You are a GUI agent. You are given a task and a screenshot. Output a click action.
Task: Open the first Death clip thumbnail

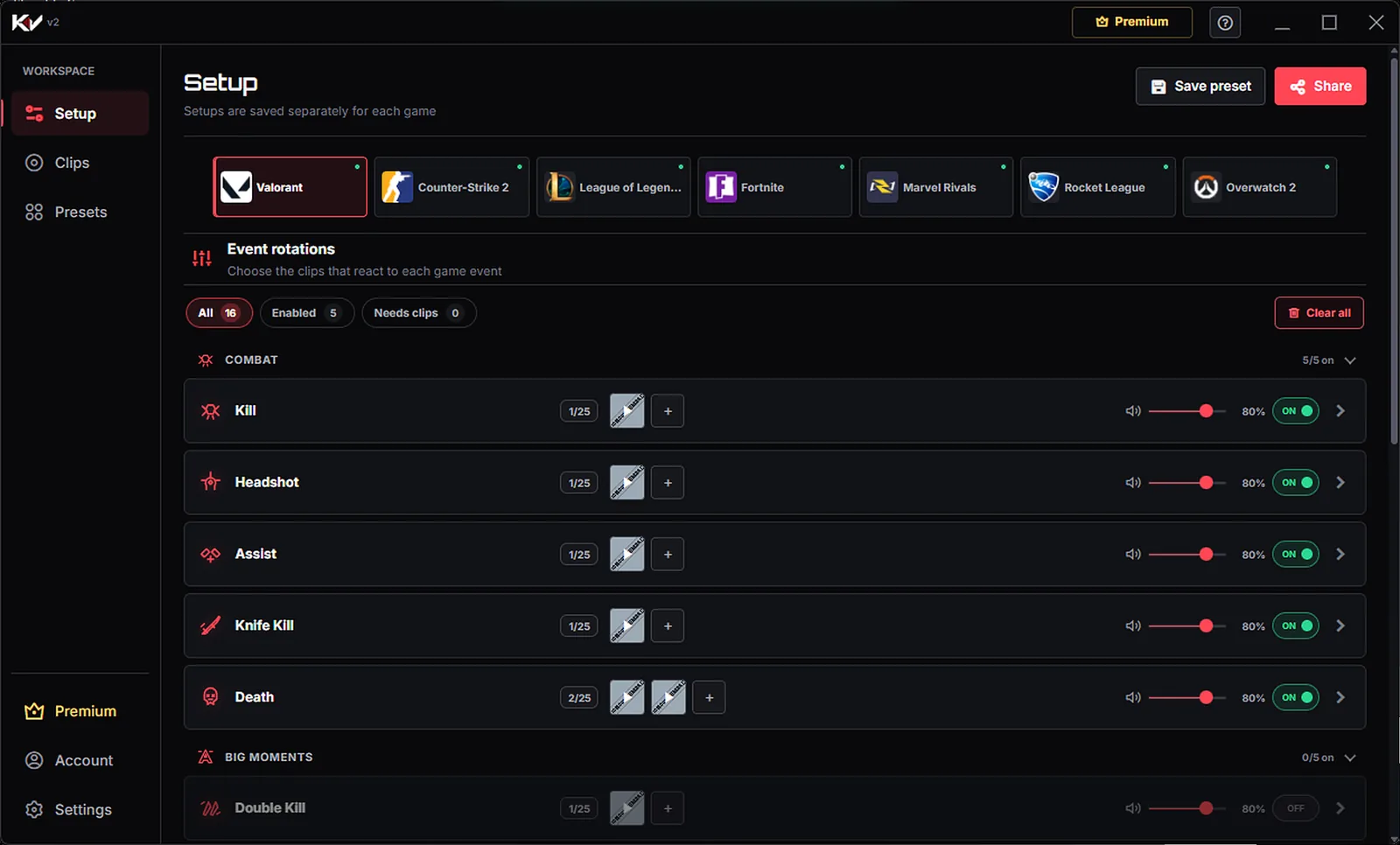point(627,698)
